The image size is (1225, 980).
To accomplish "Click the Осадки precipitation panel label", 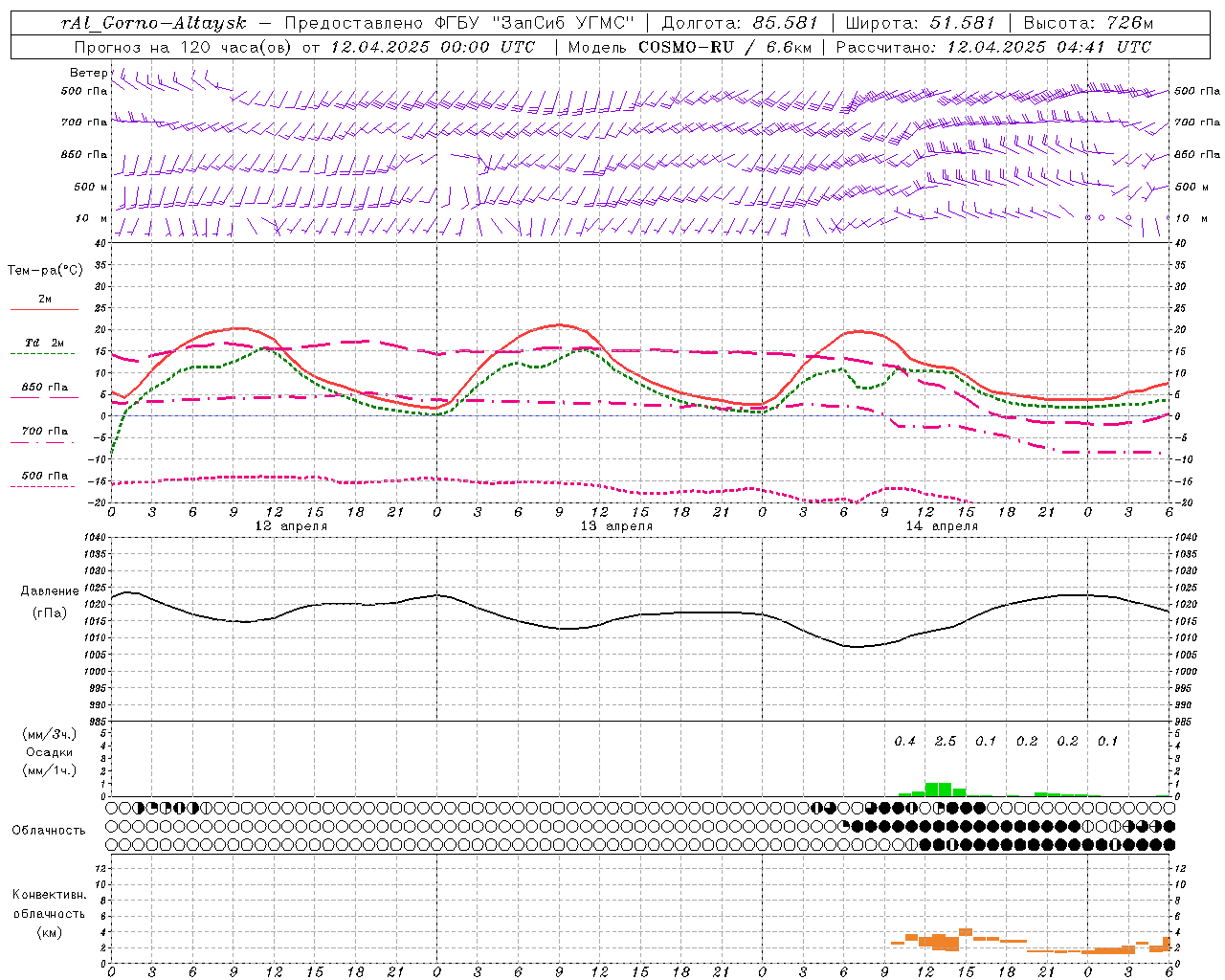I will [50, 752].
